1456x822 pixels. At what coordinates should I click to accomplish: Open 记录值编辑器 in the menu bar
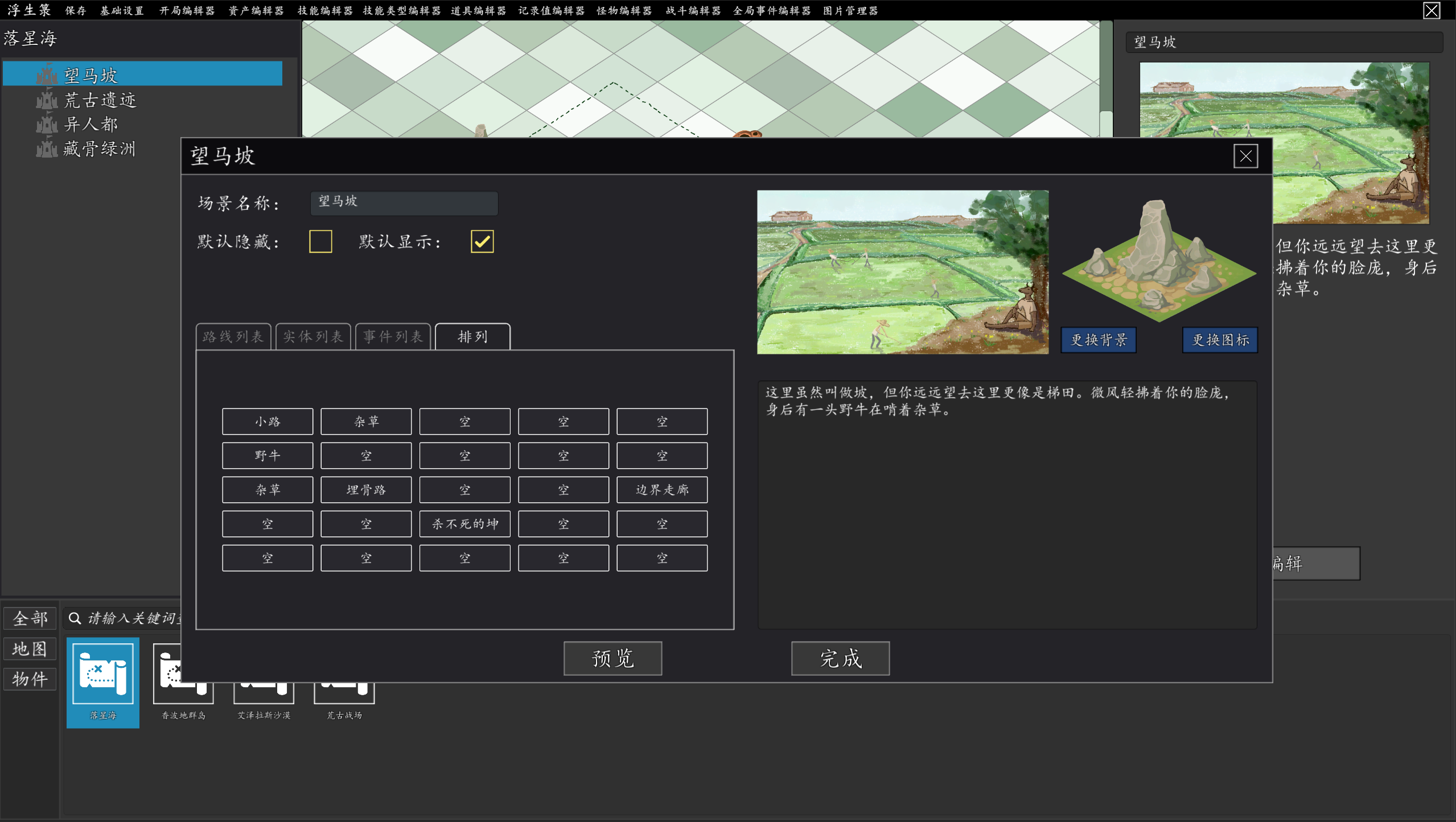pos(551,11)
